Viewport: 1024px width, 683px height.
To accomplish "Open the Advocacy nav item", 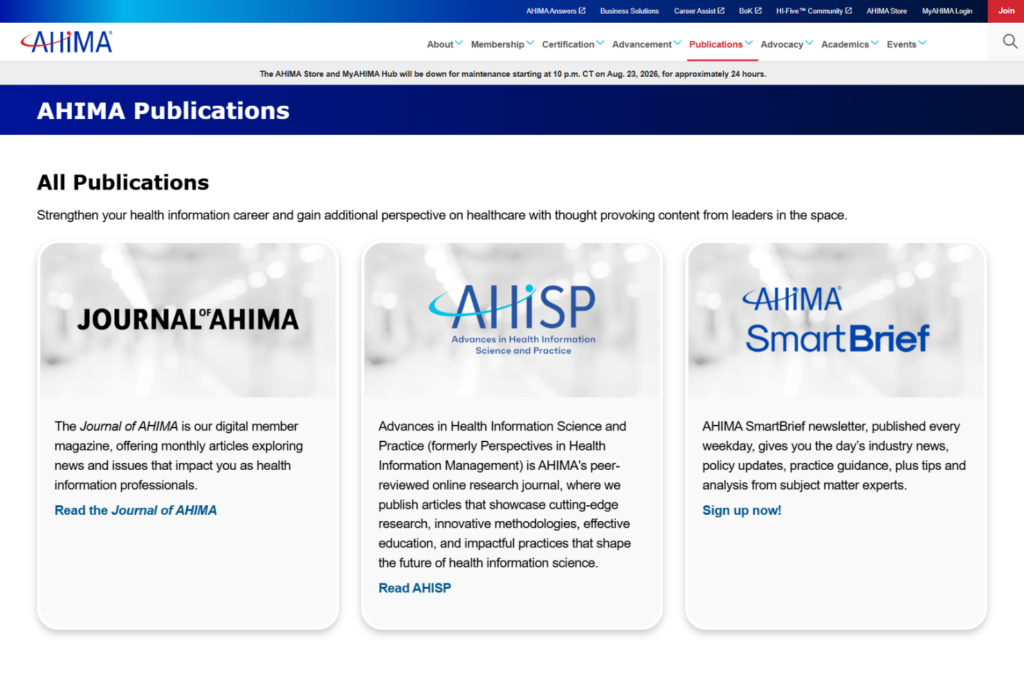I will click(x=781, y=44).
